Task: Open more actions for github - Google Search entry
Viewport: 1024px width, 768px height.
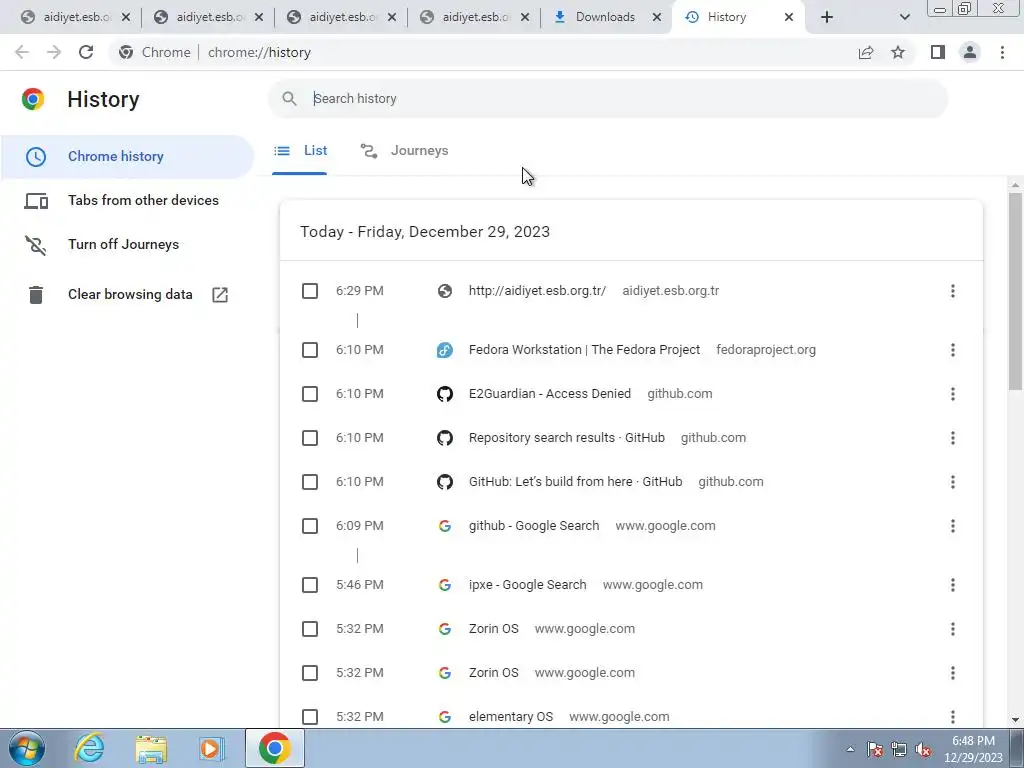Action: (x=953, y=526)
